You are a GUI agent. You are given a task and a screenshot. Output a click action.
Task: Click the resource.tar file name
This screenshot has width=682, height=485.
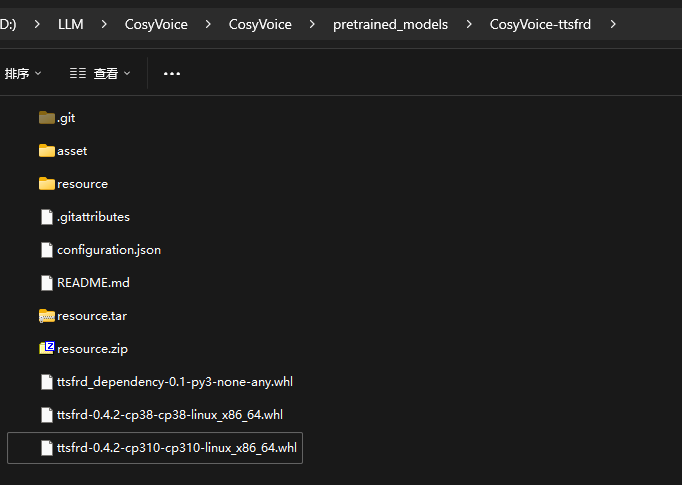coord(92,316)
